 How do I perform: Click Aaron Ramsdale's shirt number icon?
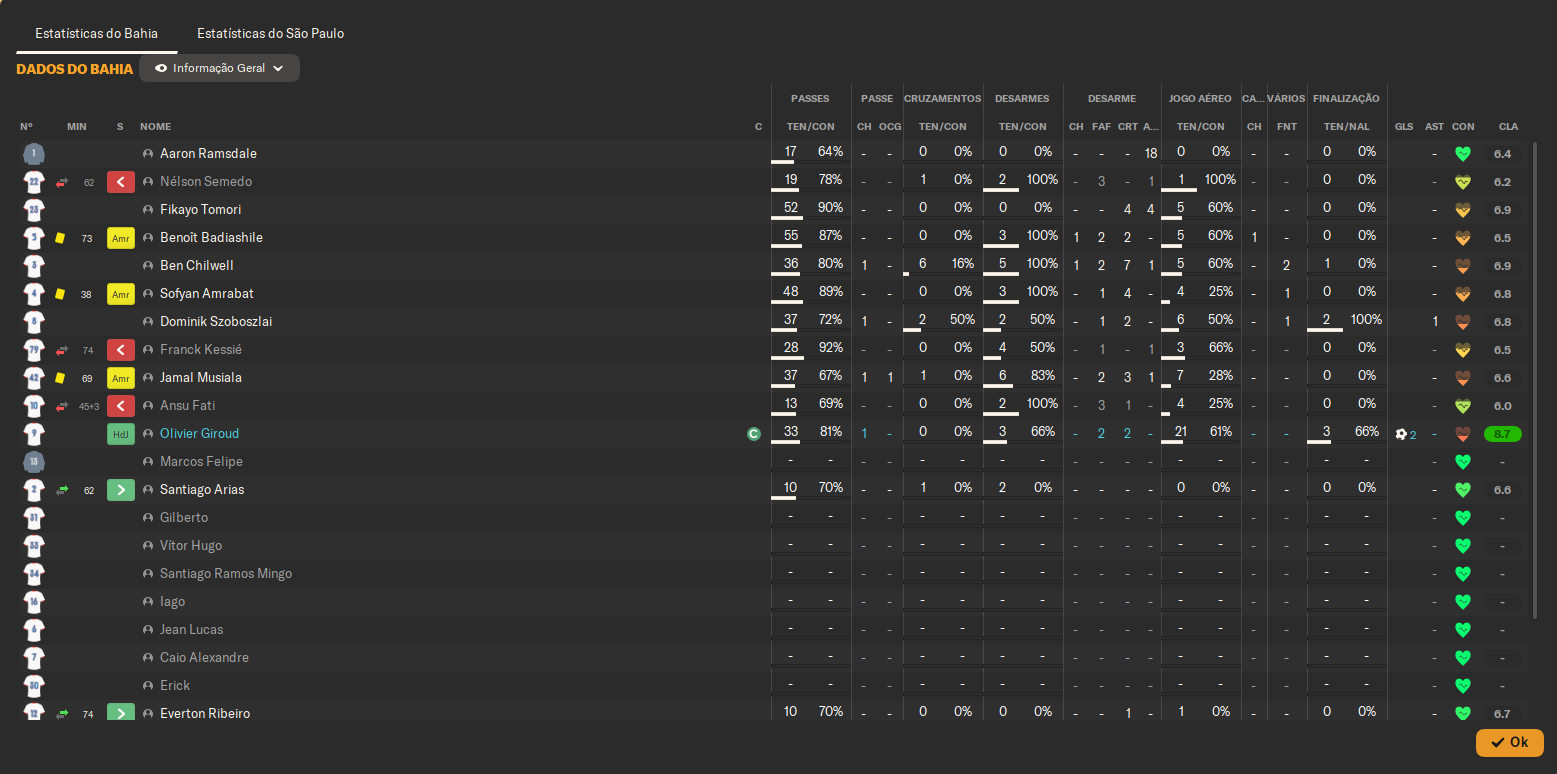[34, 154]
